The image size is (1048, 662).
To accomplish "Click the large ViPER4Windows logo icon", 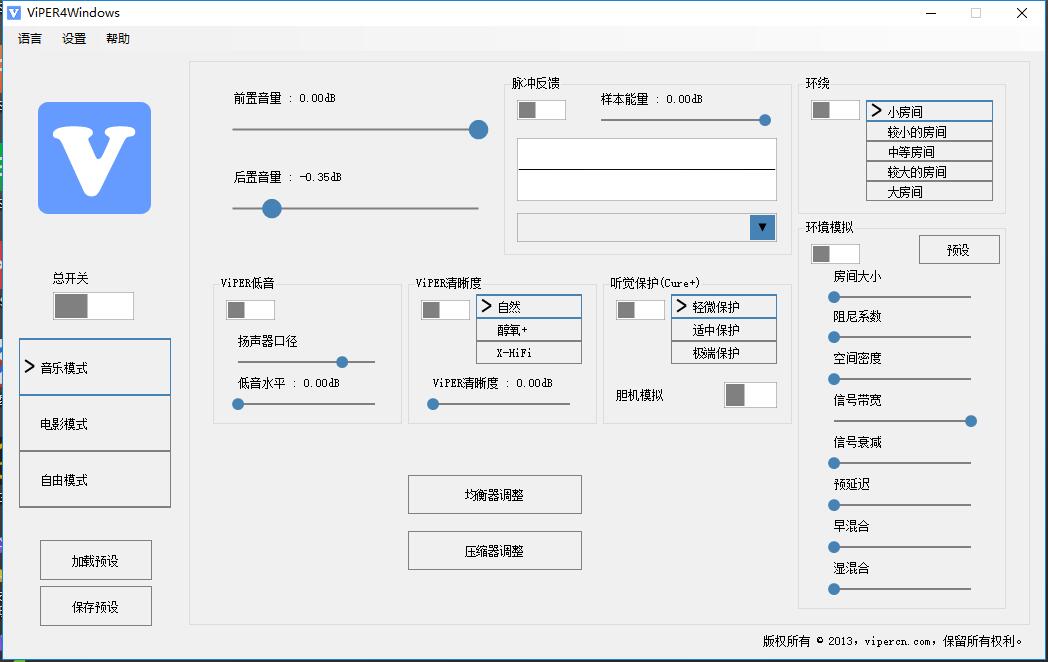I will click(94, 158).
